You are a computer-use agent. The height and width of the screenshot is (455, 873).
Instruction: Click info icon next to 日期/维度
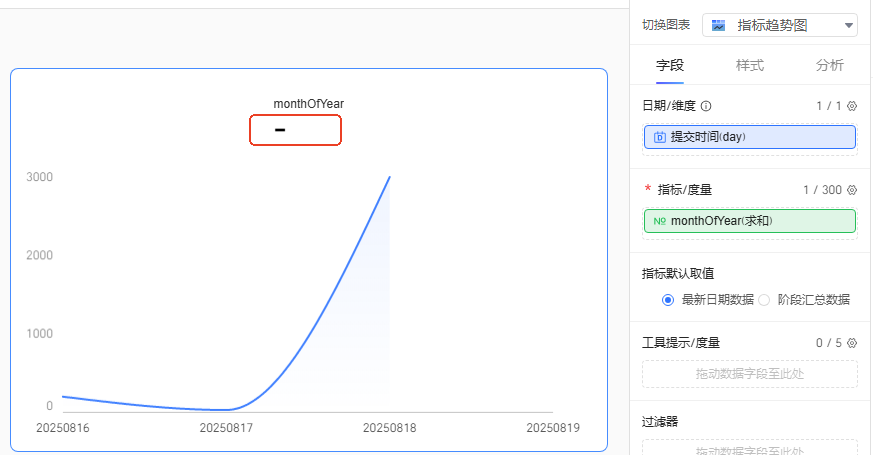(x=706, y=106)
